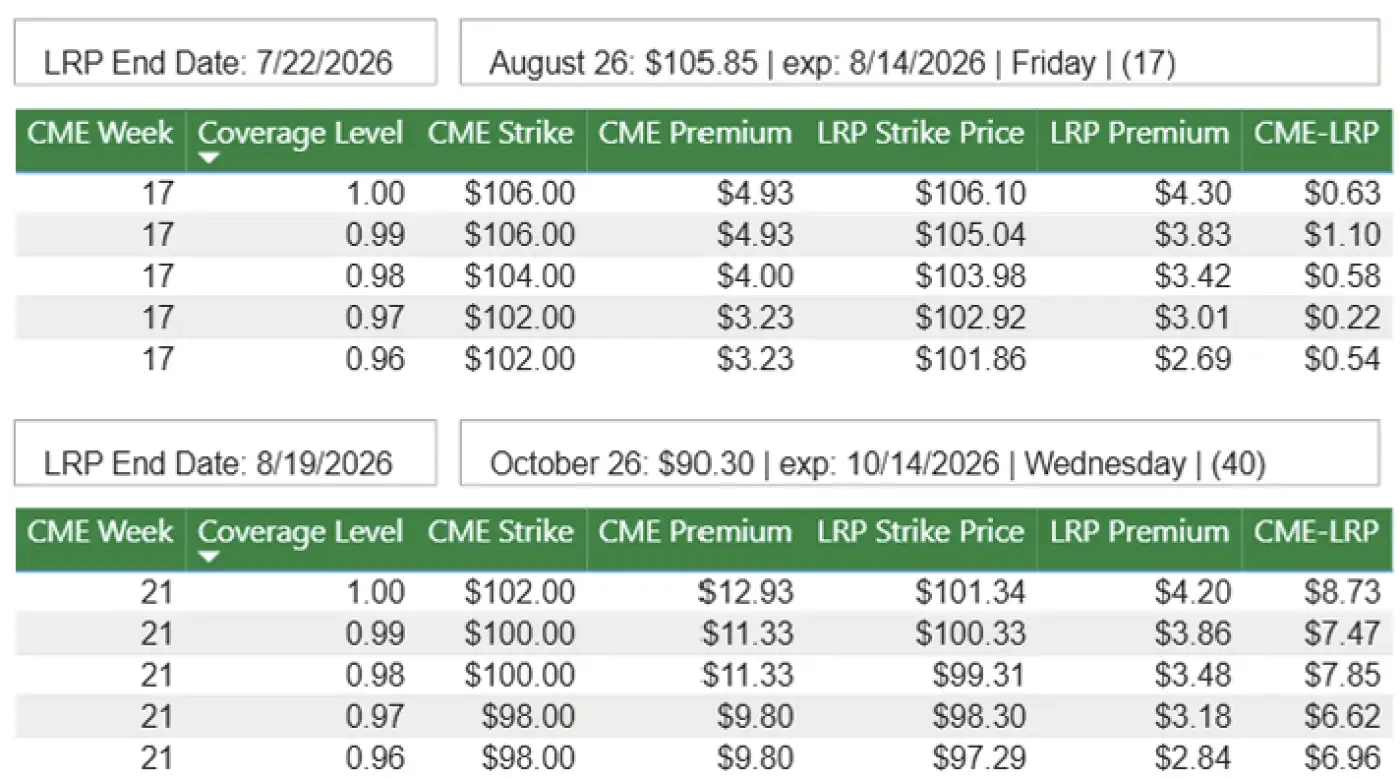Sort bottom table by CME Strike header

pos(500,532)
